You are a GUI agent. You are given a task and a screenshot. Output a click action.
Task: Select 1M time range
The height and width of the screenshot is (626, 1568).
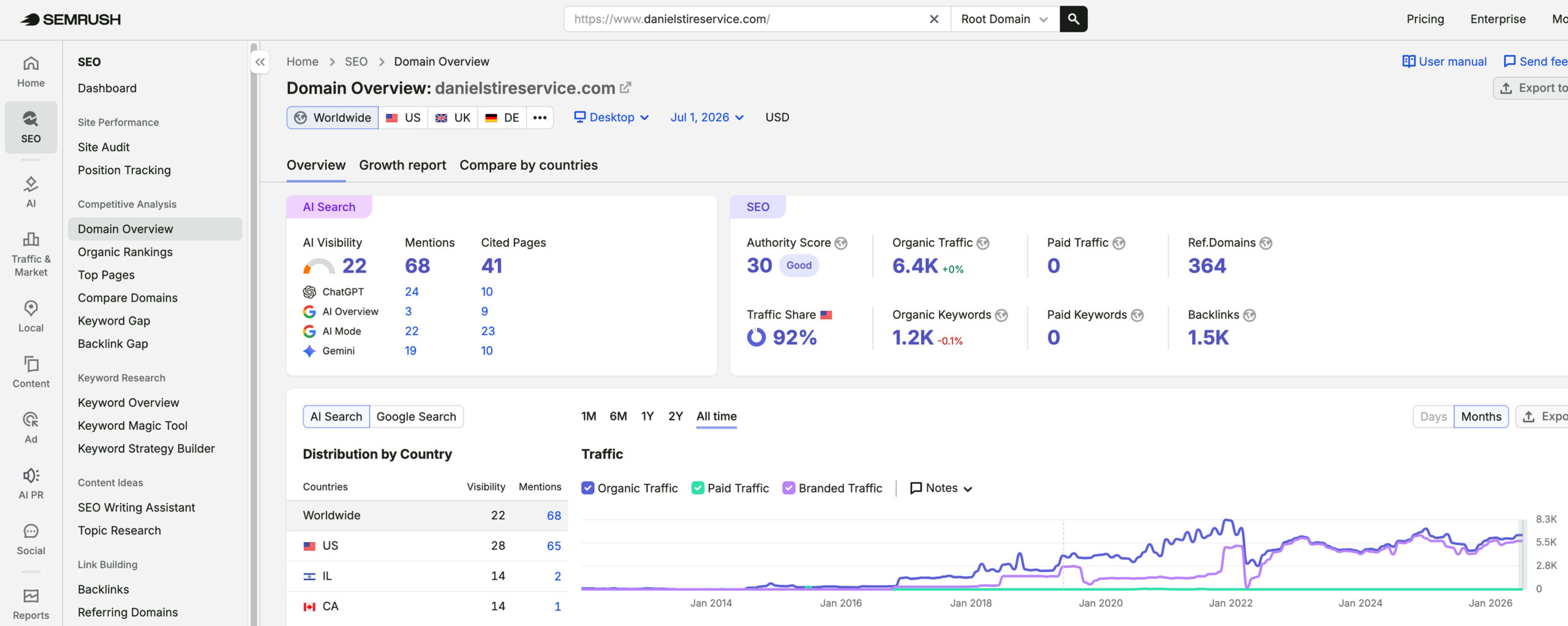click(589, 417)
